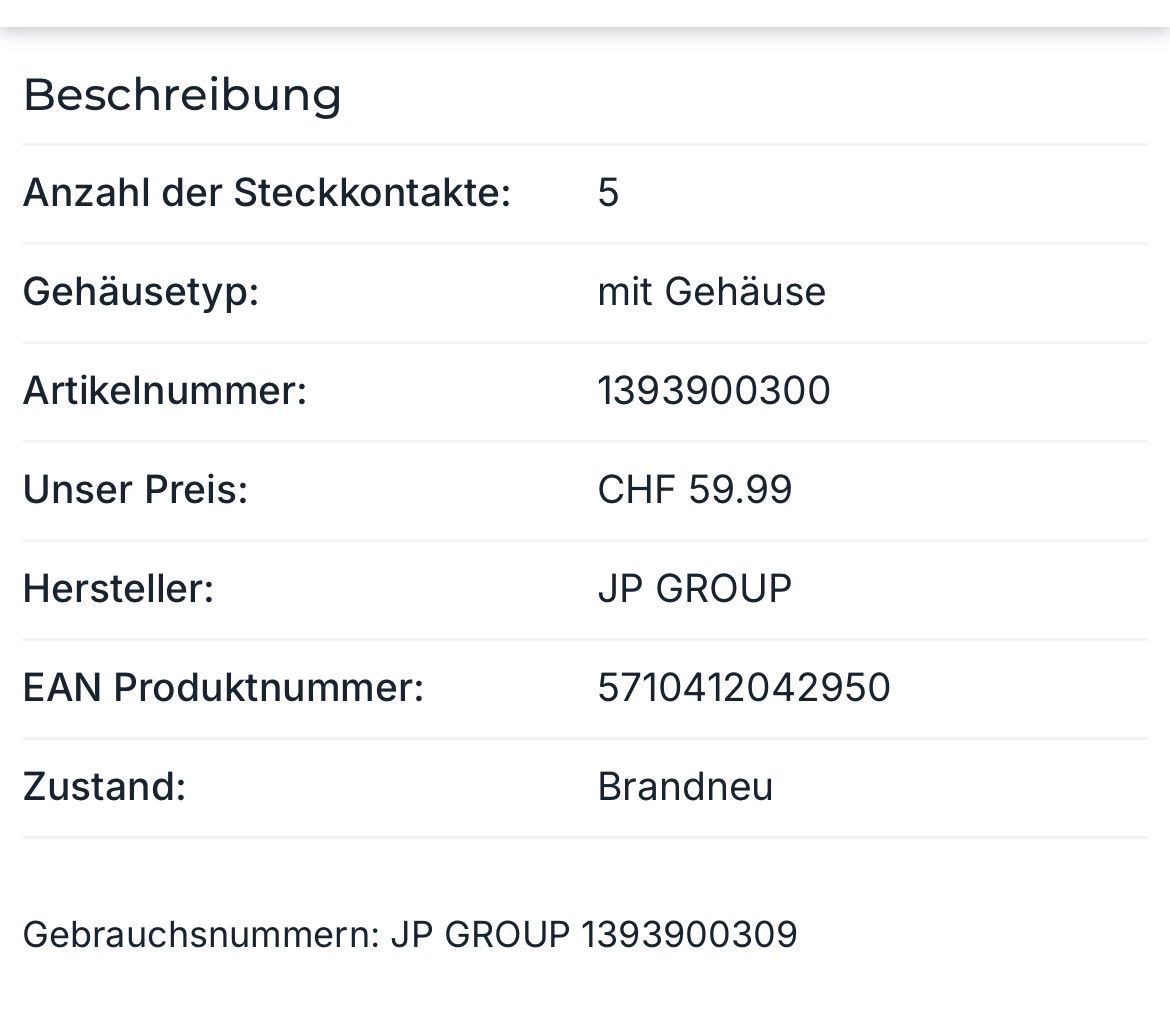Select the Hersteller label

click(x=119, y=589)
